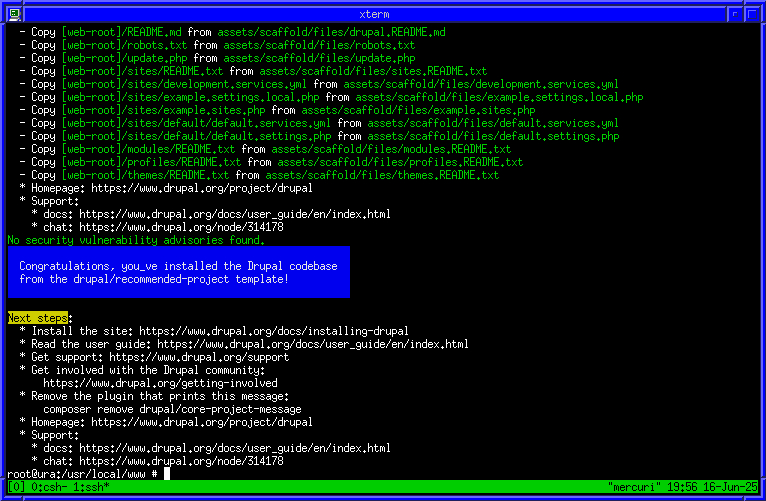
Task: Click [web-root]/themes/README.txt path
Action: (145, 175)
